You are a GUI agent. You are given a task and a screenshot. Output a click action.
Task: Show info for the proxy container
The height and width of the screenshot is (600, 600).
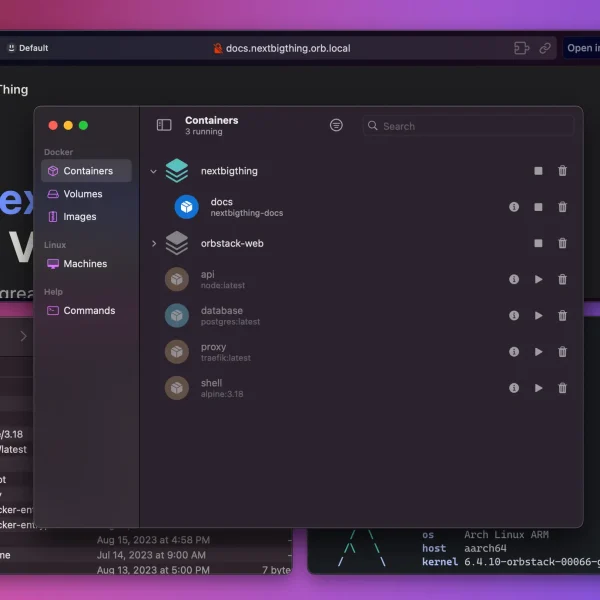click(x=514, y=352)
